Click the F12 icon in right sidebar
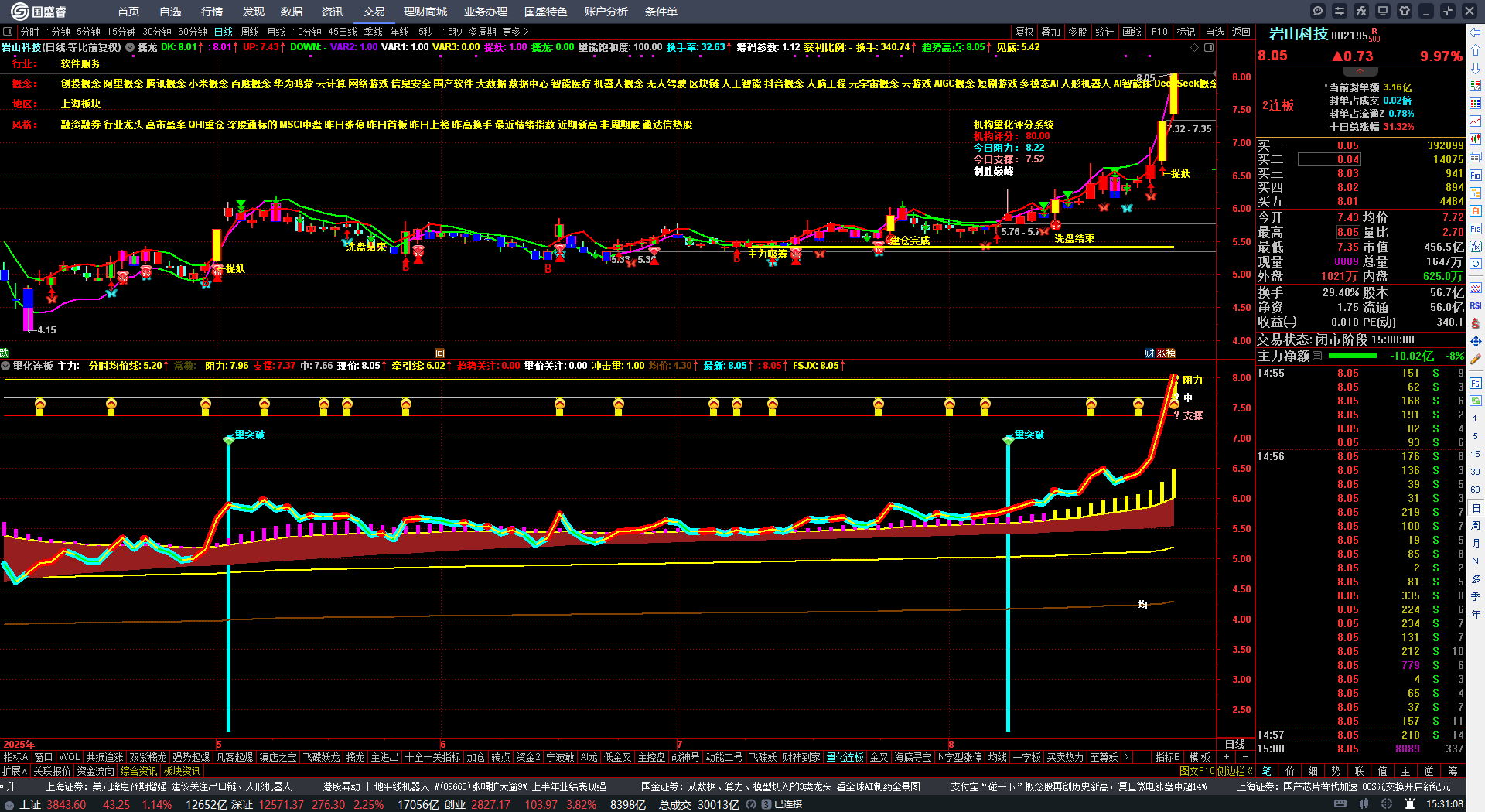 coord(1476,229)
